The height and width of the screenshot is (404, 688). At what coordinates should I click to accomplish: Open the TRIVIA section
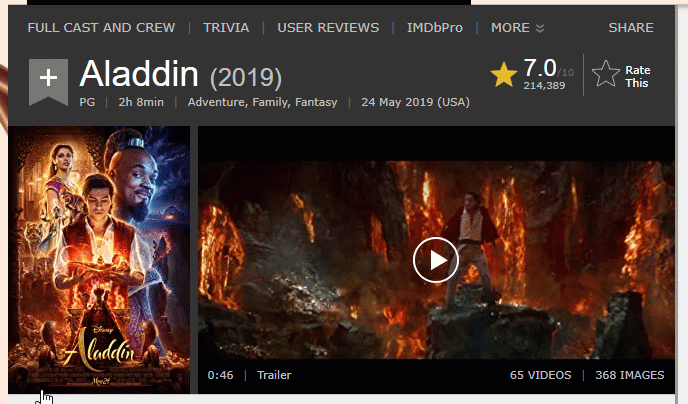pos(226,28)
